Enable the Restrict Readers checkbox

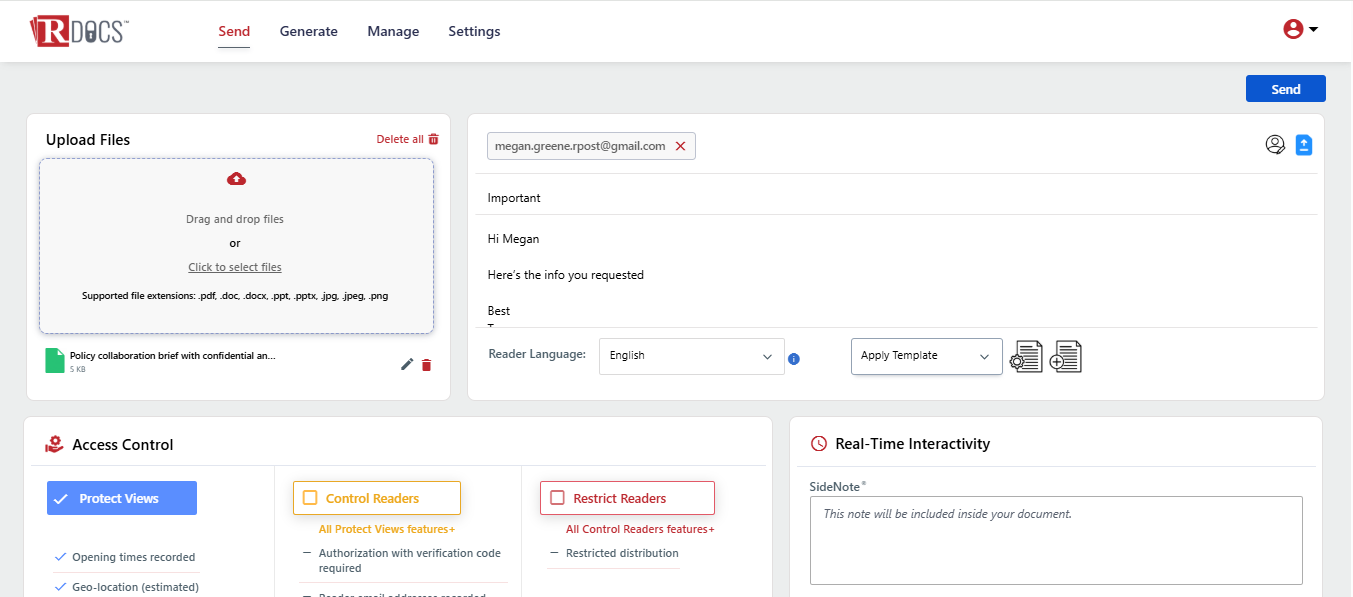click(557, 498)
